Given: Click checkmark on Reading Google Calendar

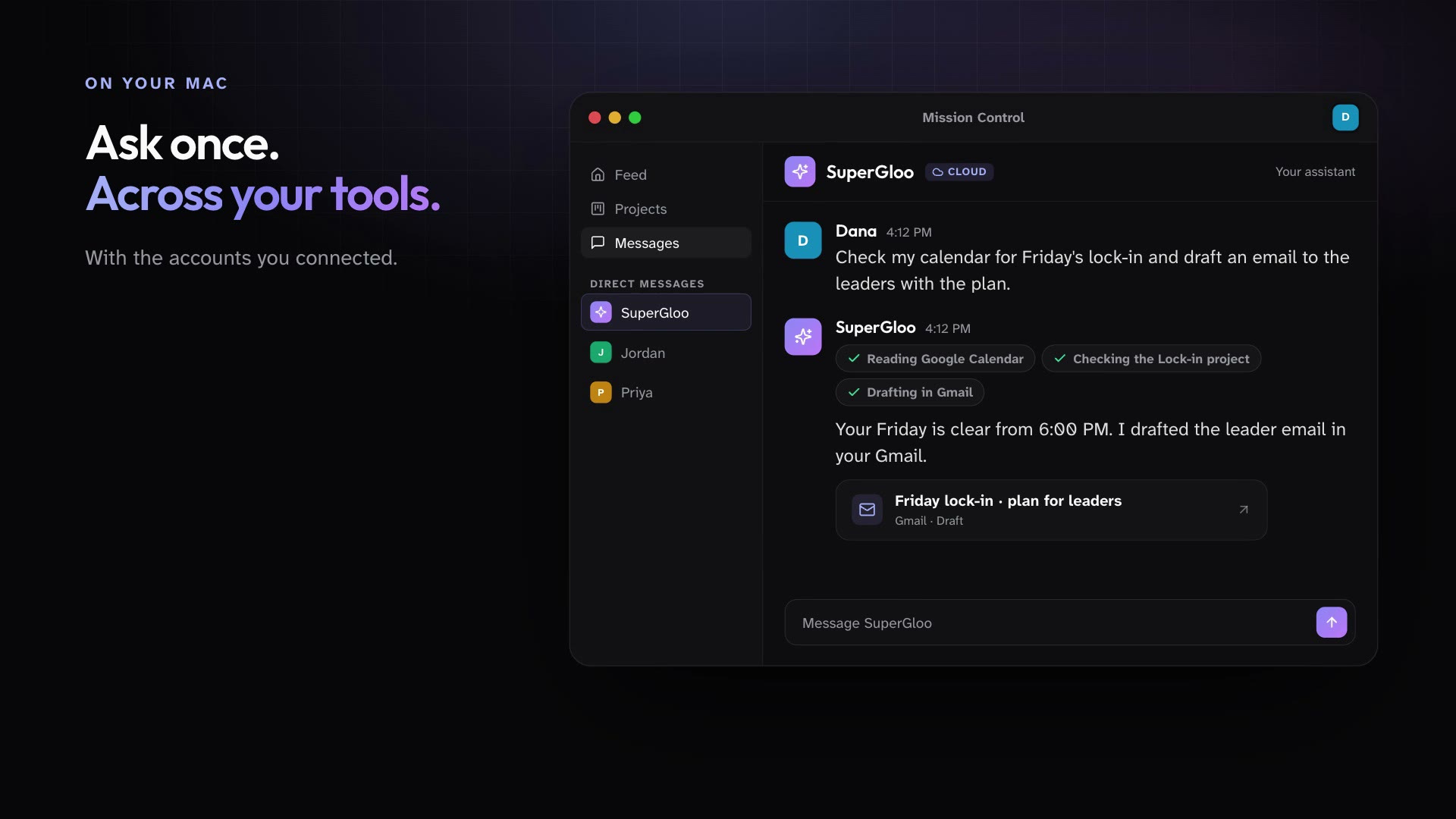Looking at the screenshot, I should [x=854, y=359].
